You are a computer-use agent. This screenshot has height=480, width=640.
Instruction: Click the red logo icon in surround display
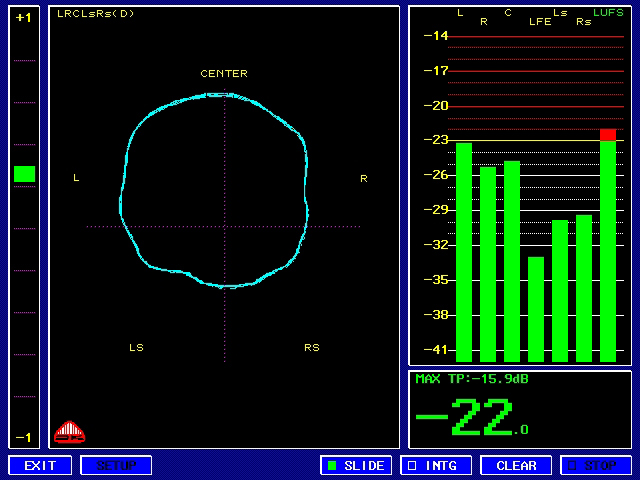tap(69, 432)
